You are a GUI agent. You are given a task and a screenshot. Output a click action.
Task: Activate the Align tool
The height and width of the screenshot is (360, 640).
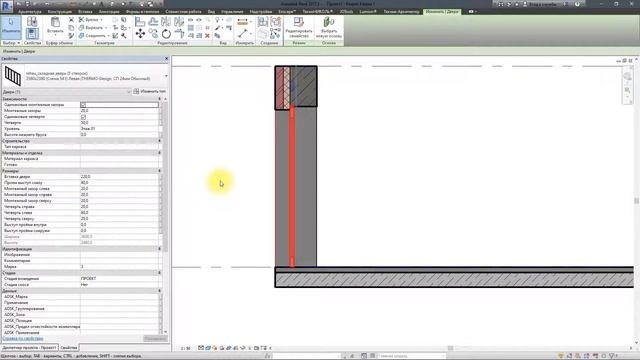pos(140,22)
